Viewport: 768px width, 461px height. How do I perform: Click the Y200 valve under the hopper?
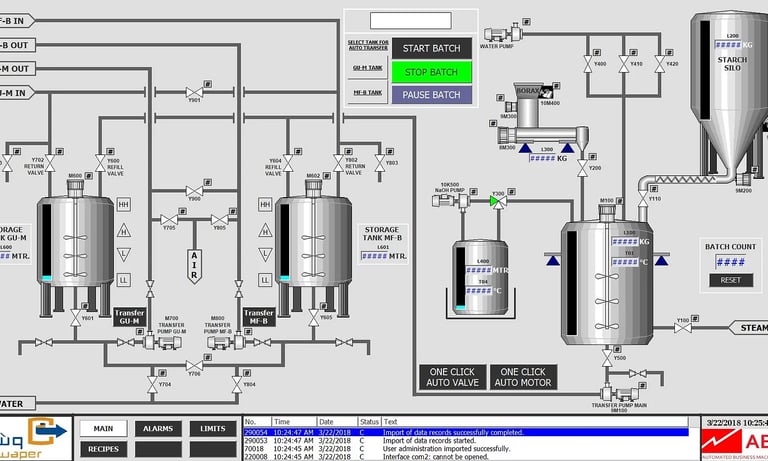[x=582, y=168]
